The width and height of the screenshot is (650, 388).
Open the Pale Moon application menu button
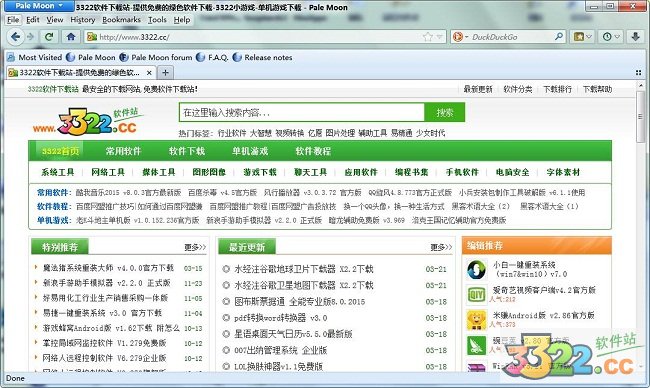click(39, 6)
